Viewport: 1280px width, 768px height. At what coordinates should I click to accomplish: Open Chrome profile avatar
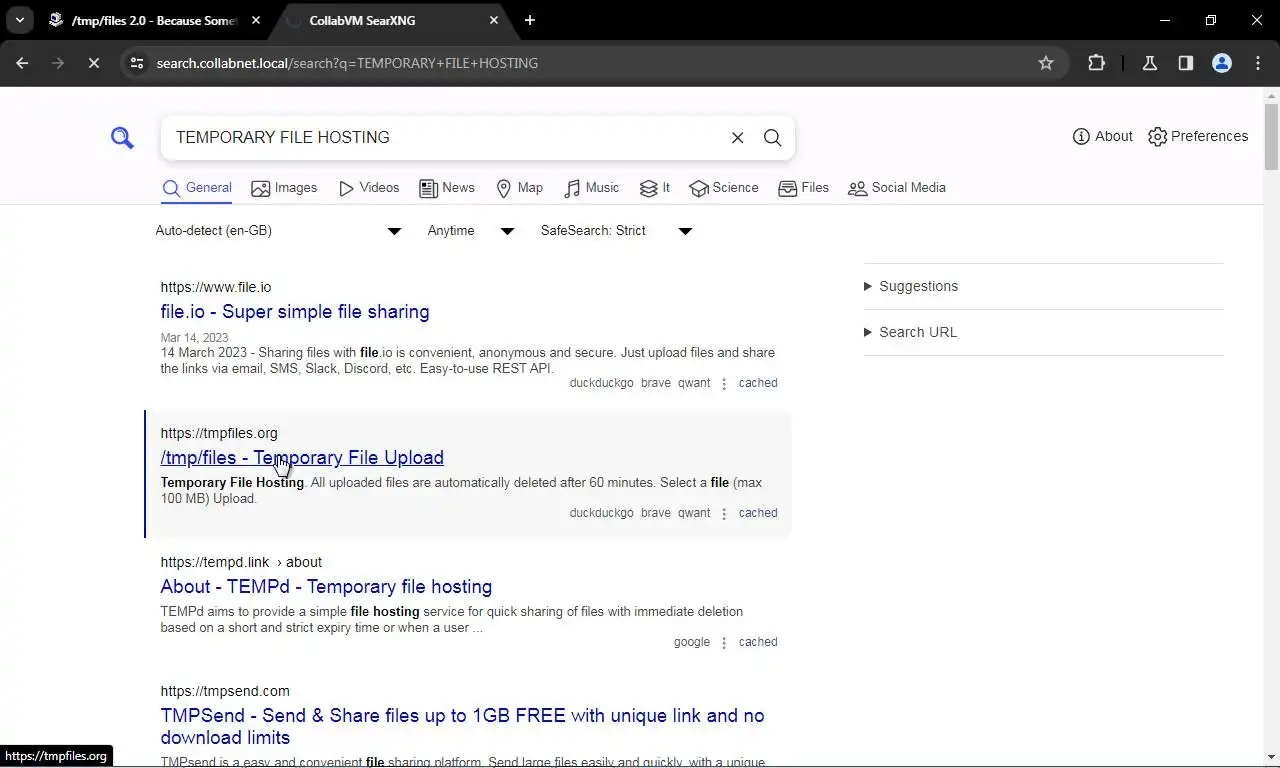coord(1222,63)
